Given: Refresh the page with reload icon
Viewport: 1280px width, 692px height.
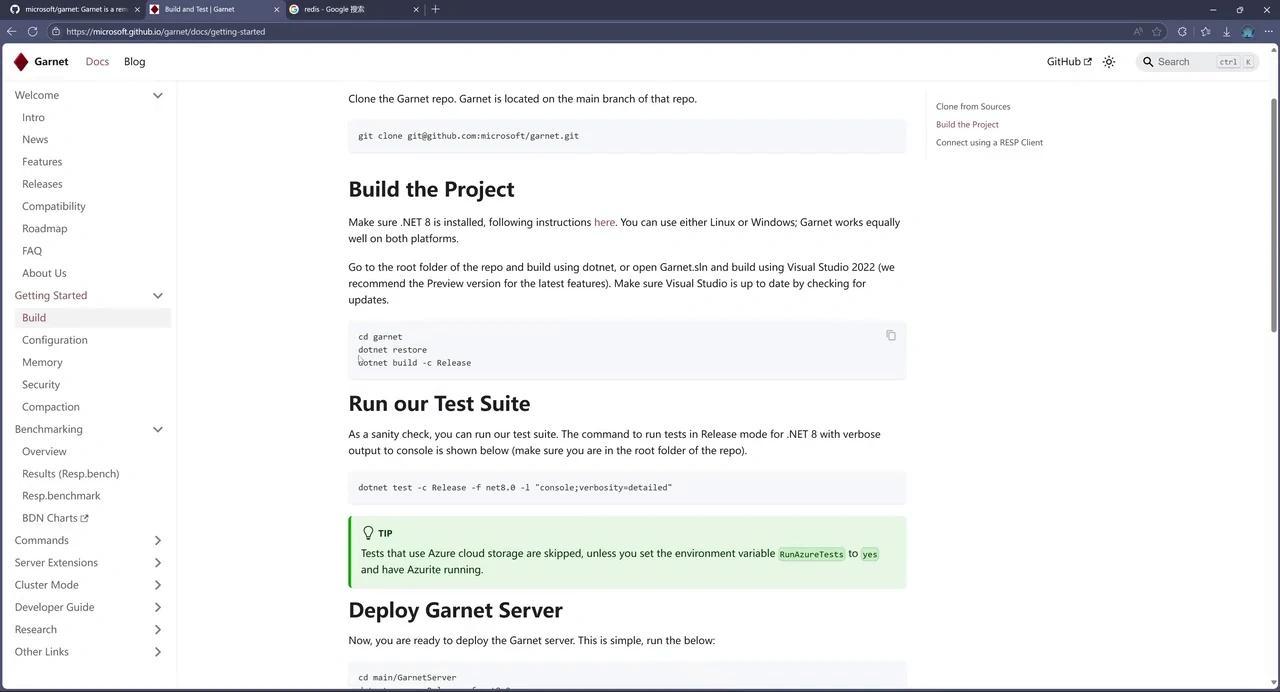Looking at the screenshot, I should click(32, 32).
